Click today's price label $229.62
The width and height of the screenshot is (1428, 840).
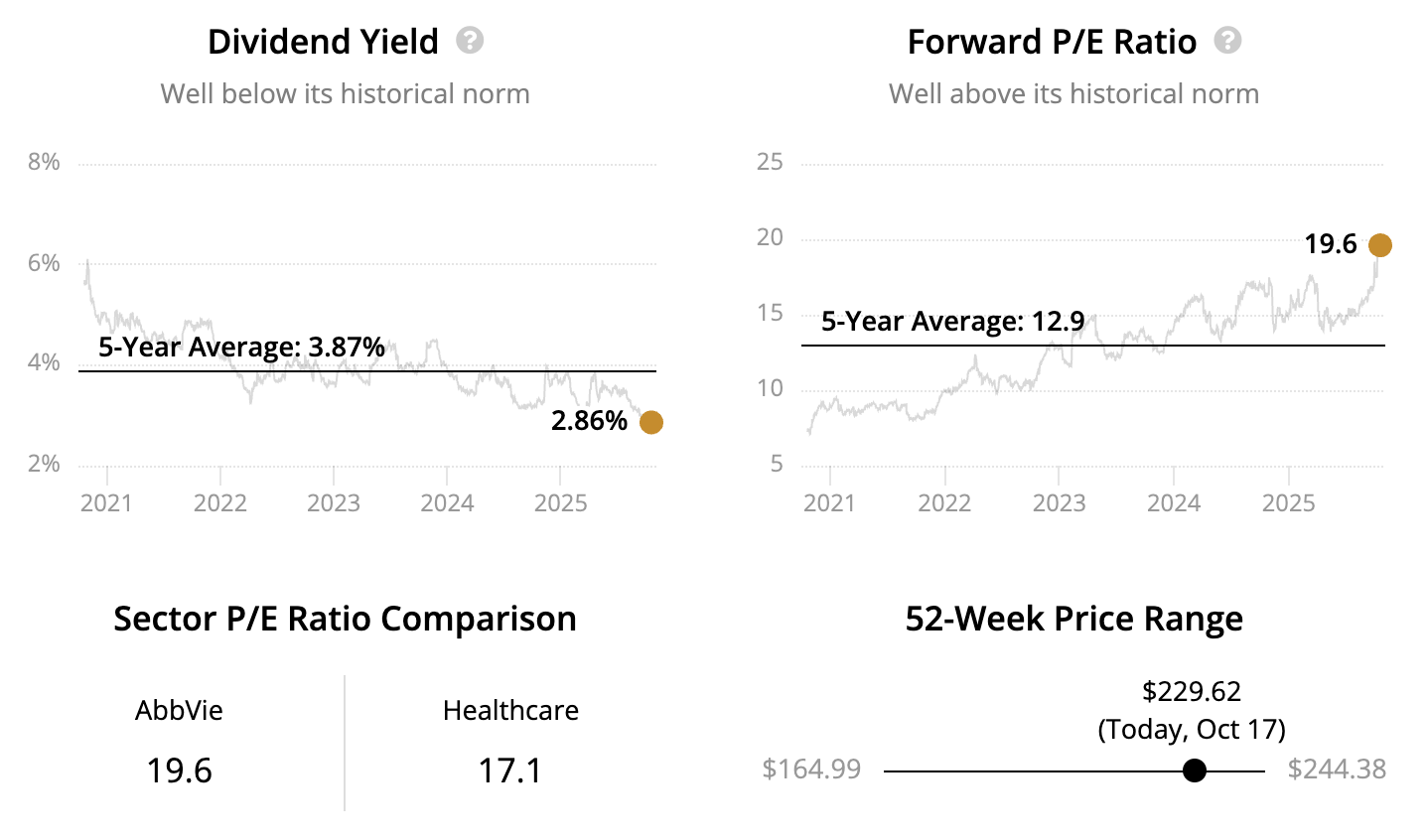coord(1192,691)
